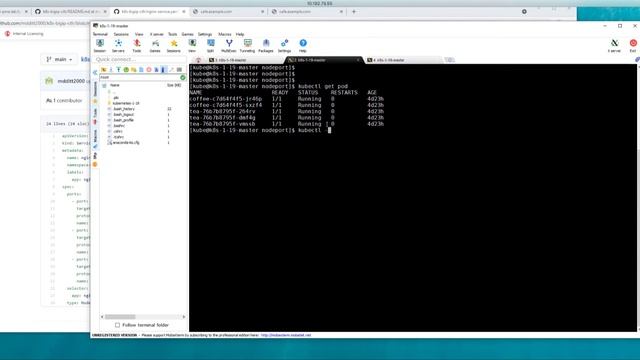Click the terminal command prompt line

pyautogui.click(x=260, y=130)
